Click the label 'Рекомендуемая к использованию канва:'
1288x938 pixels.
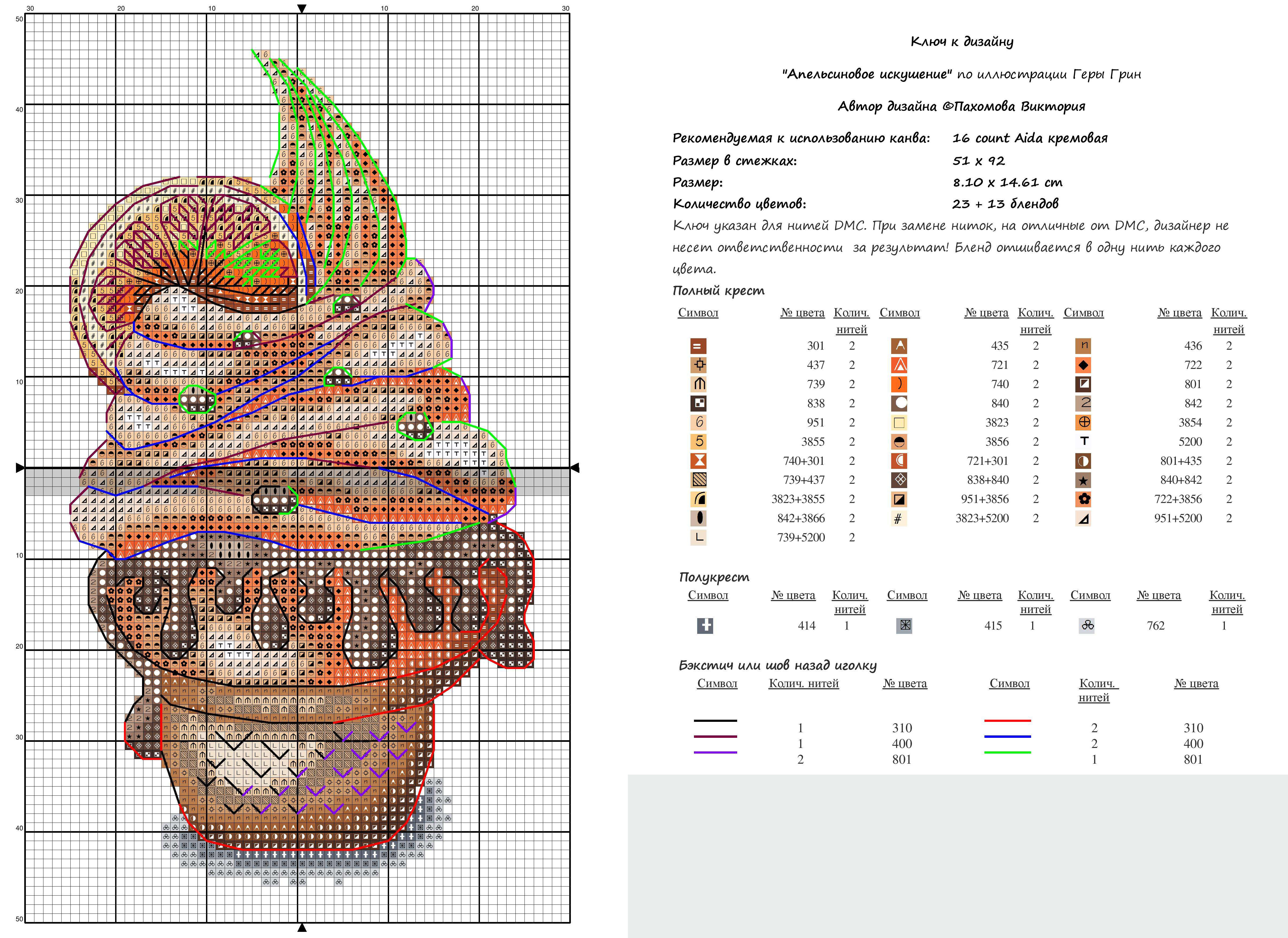coord(801,138)
